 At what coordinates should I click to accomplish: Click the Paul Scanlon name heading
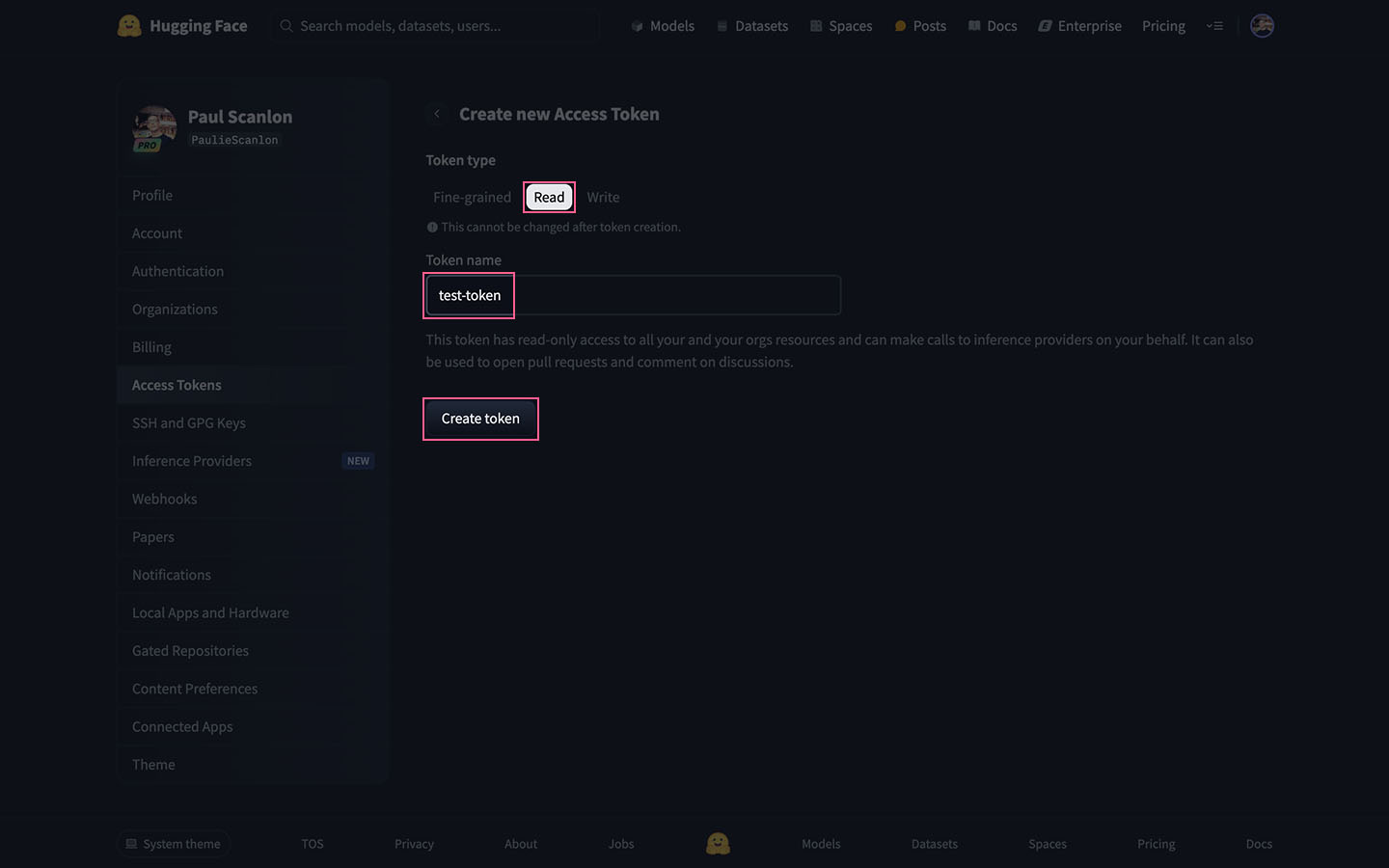pos(240,117)
